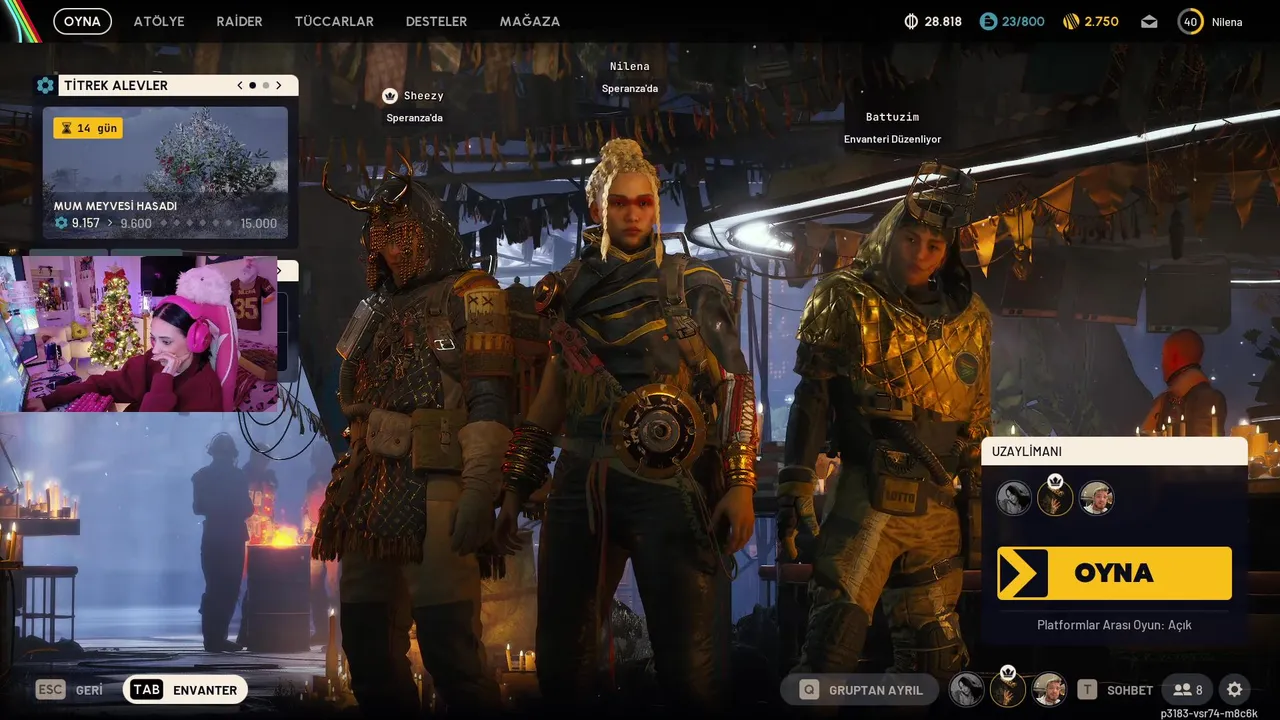Go to next event with right chevron
Screen dimensions: 1280x720
[279, 86]
